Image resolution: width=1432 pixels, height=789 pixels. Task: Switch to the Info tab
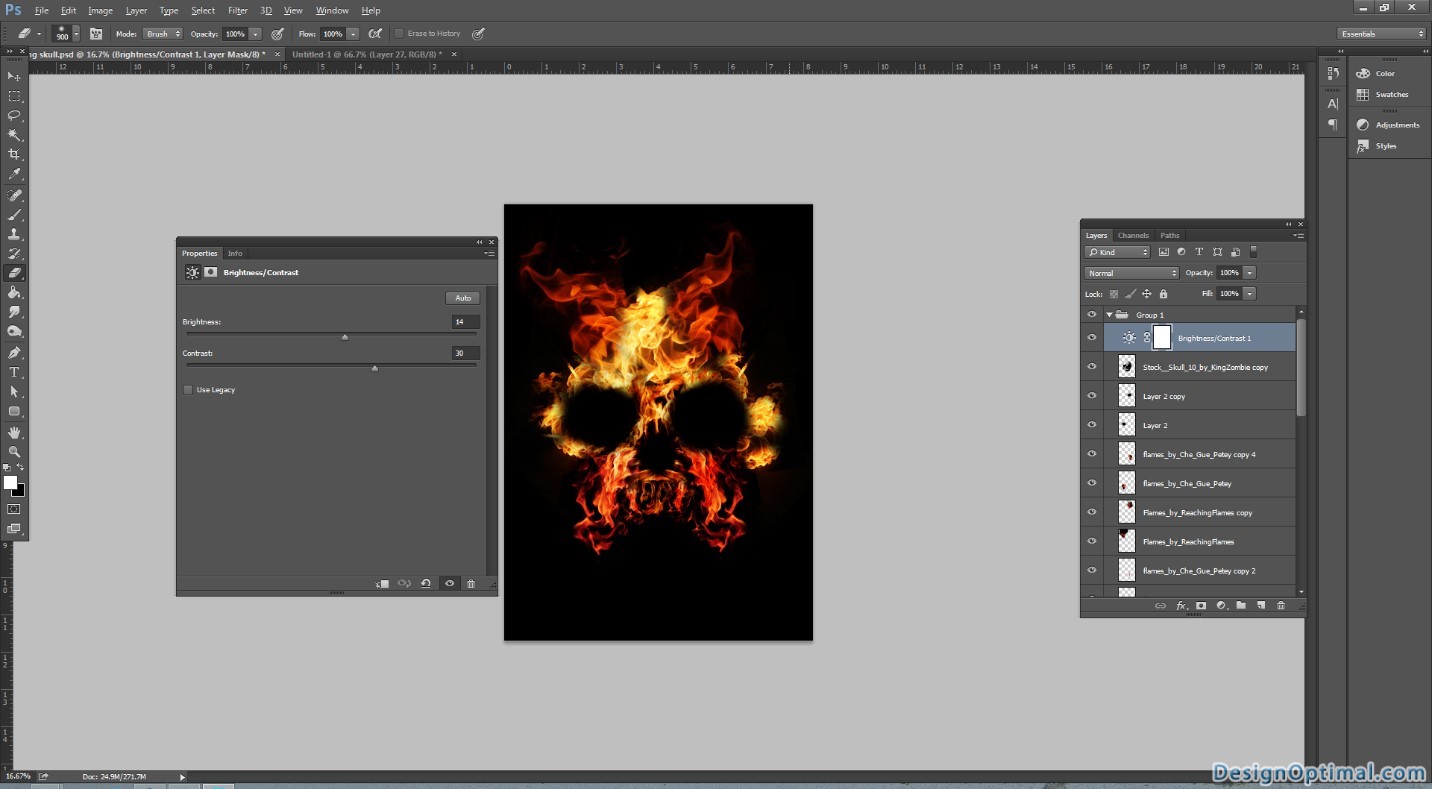coord(235,253)
